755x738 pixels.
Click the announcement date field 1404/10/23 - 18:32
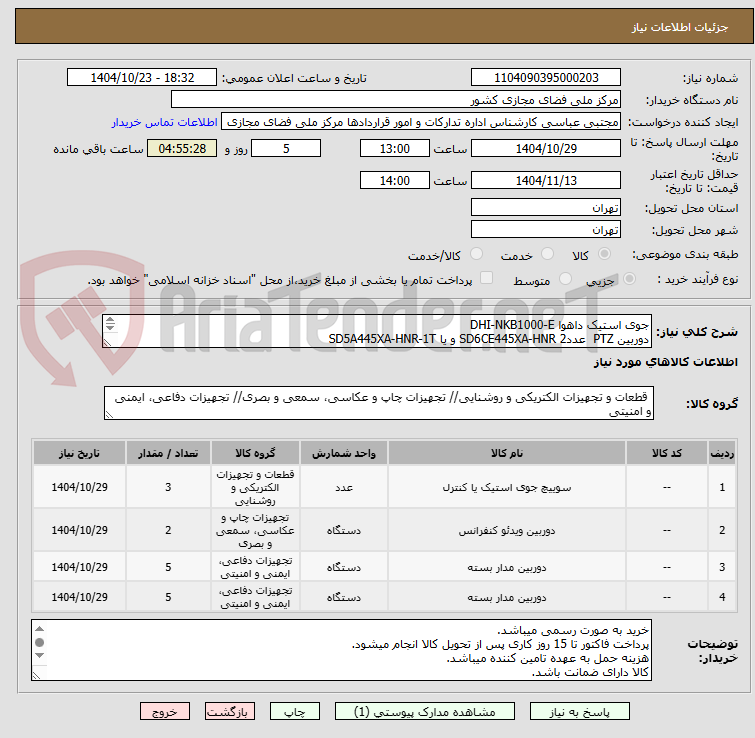pos(142,78)
